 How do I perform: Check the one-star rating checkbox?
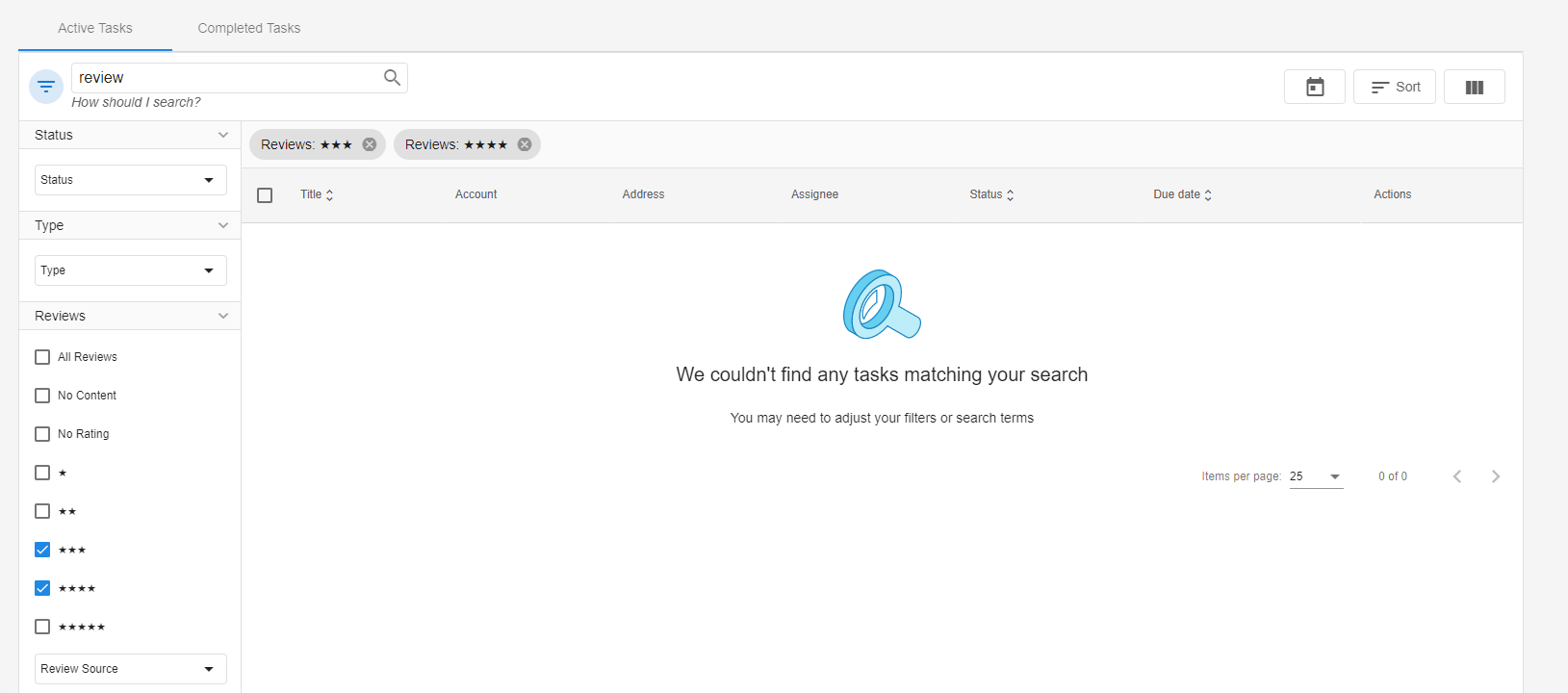coord(42,473)
